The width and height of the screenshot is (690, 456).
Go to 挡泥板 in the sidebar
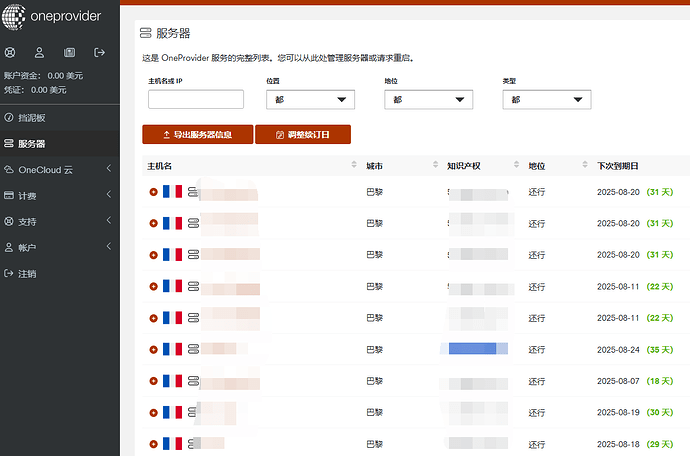coord(60,118)
